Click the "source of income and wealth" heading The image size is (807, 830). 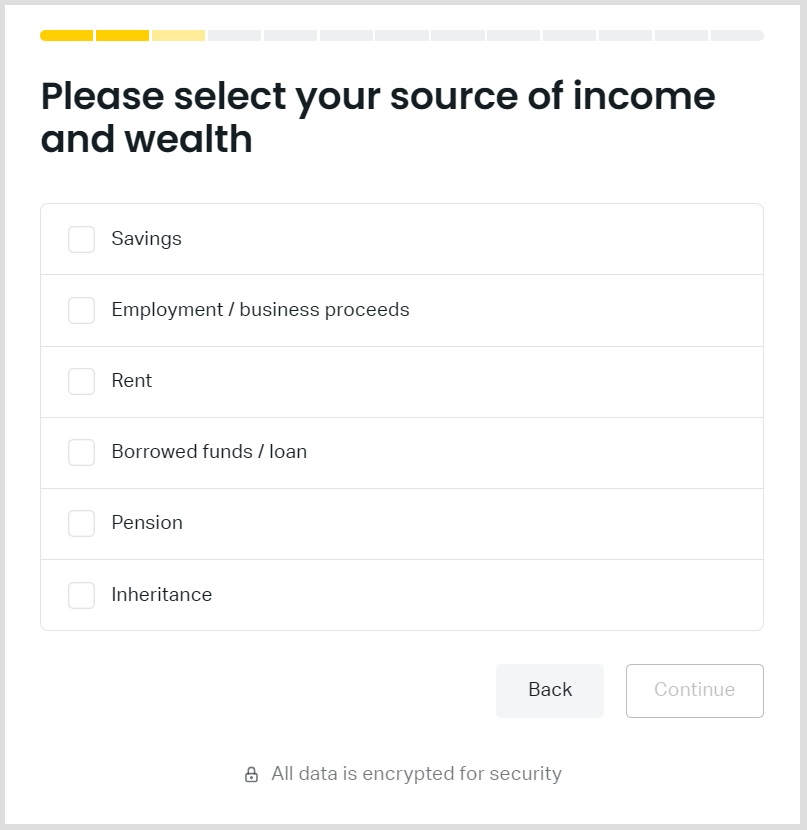[x=378, y=117]
